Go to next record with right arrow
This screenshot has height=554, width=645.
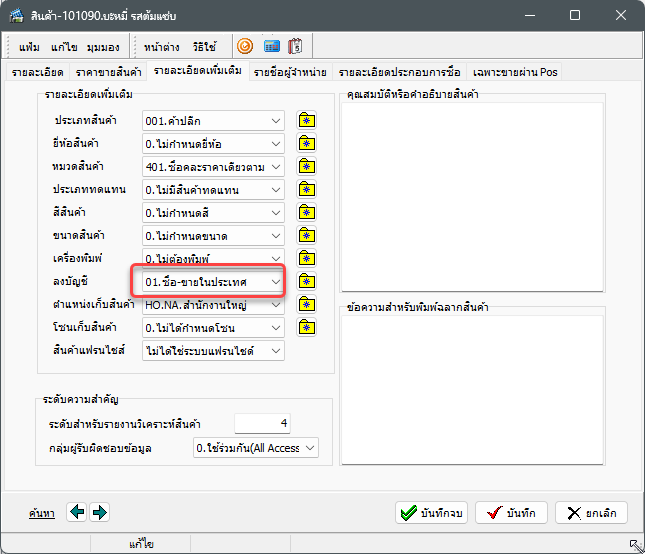pos(99,512)
